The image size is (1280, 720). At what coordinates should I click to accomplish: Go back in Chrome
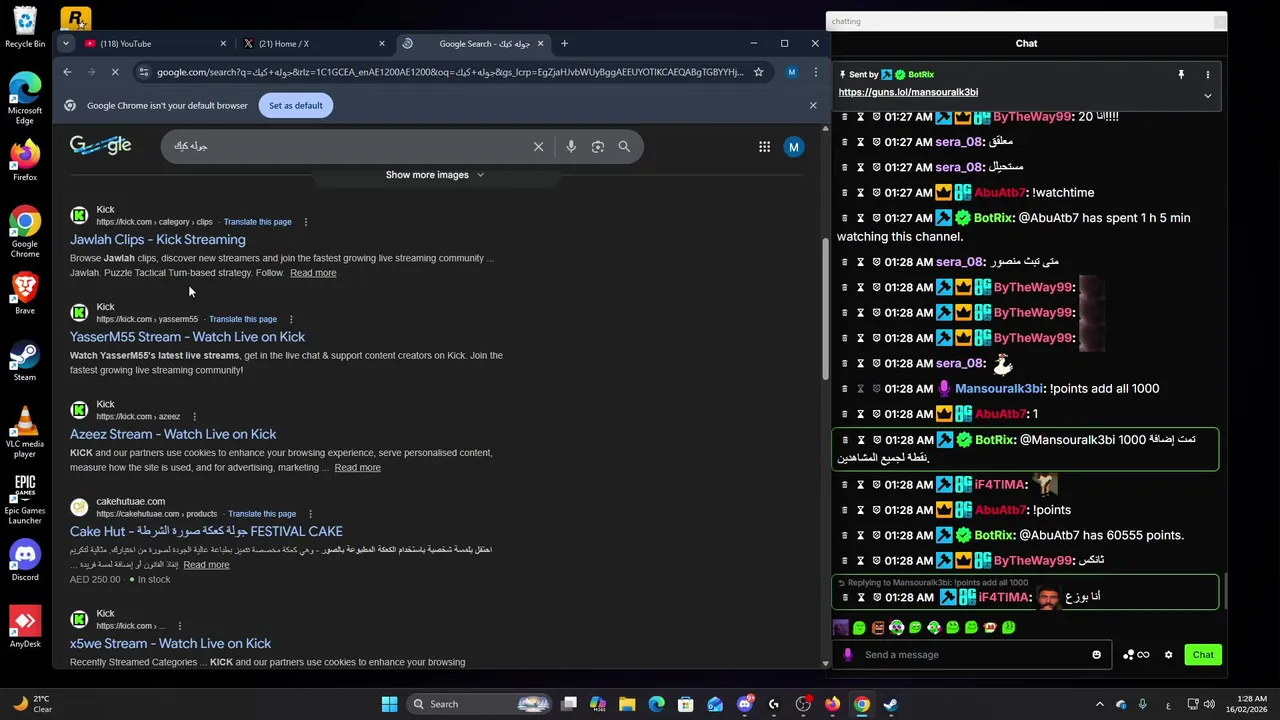[67, 72]
